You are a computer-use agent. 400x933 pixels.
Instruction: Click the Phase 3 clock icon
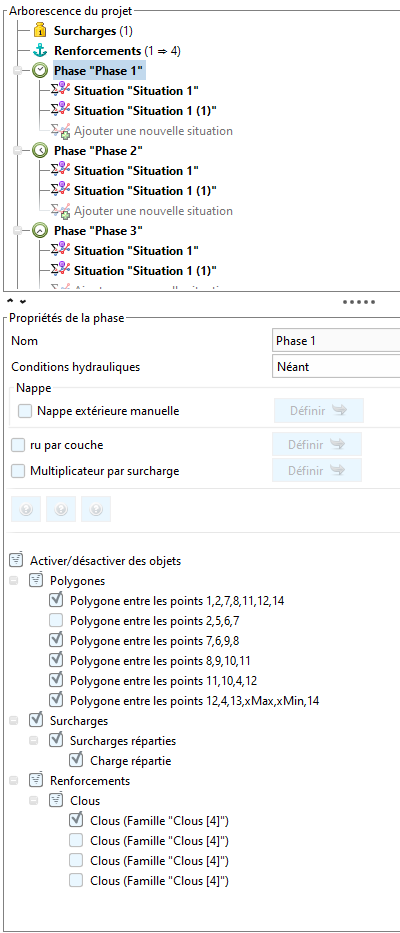(x=40, y=230)
